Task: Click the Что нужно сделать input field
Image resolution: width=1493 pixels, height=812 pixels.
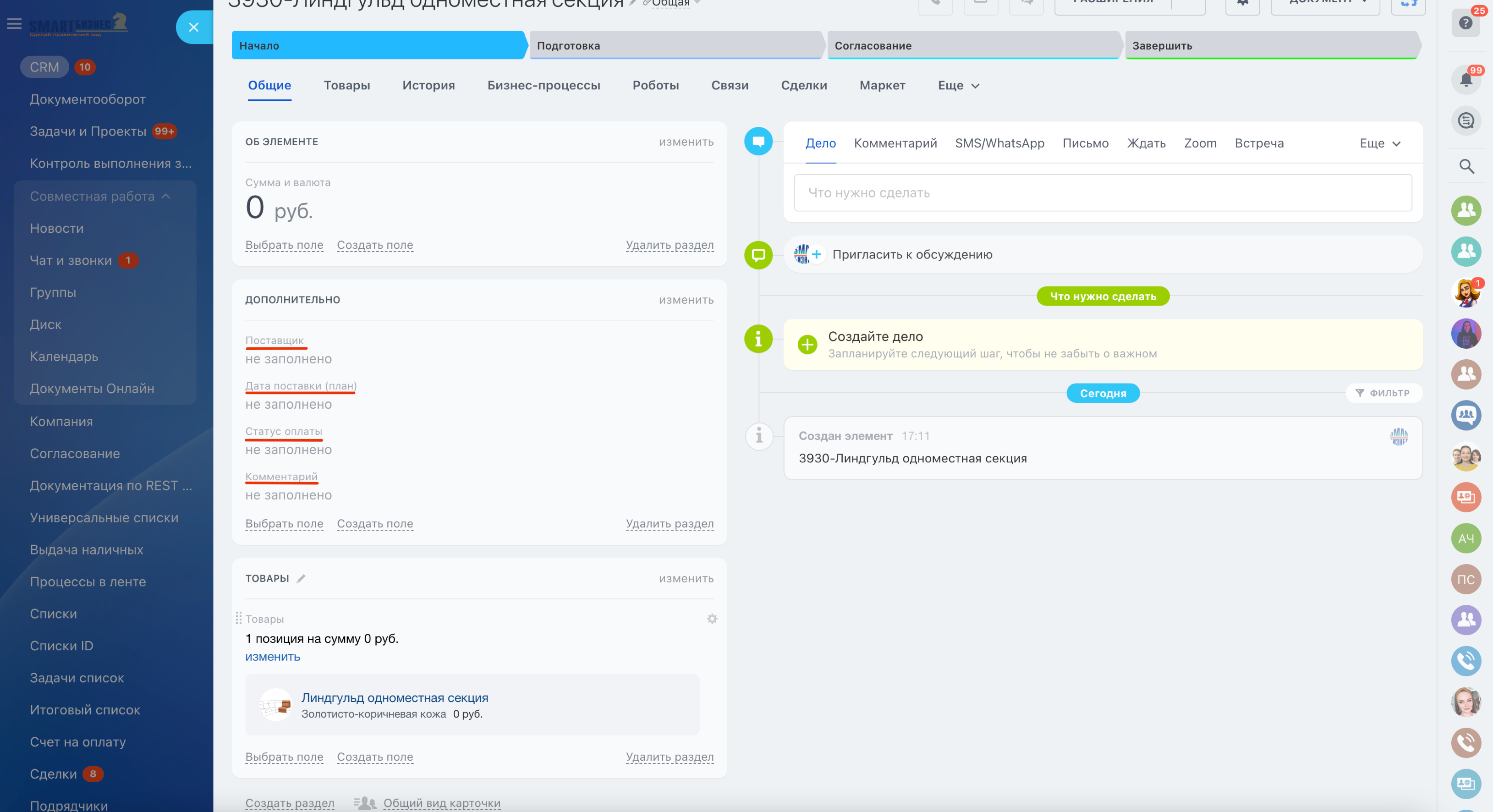Action: (1103, 193)
